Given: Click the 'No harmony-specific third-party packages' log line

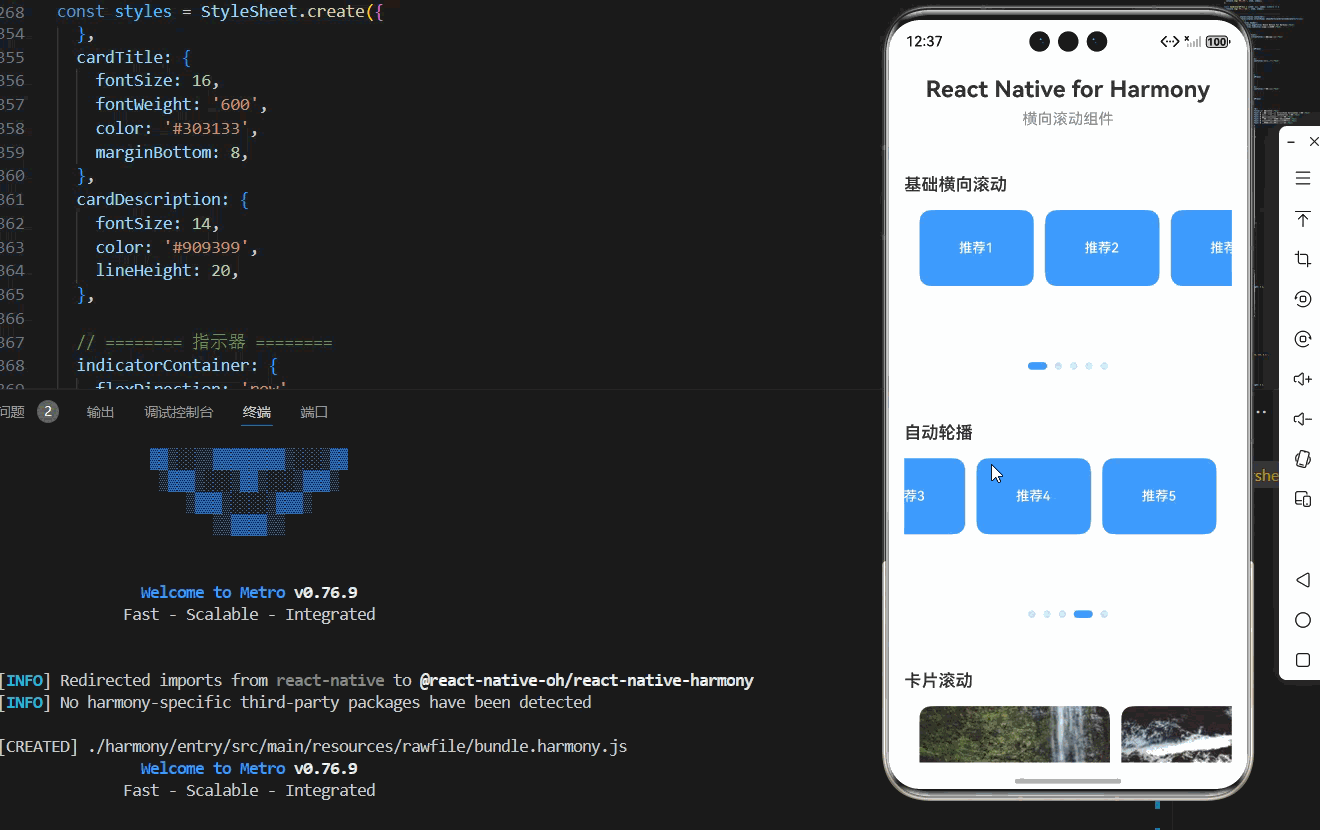Looking at the screenshot, I should point(325,702).
